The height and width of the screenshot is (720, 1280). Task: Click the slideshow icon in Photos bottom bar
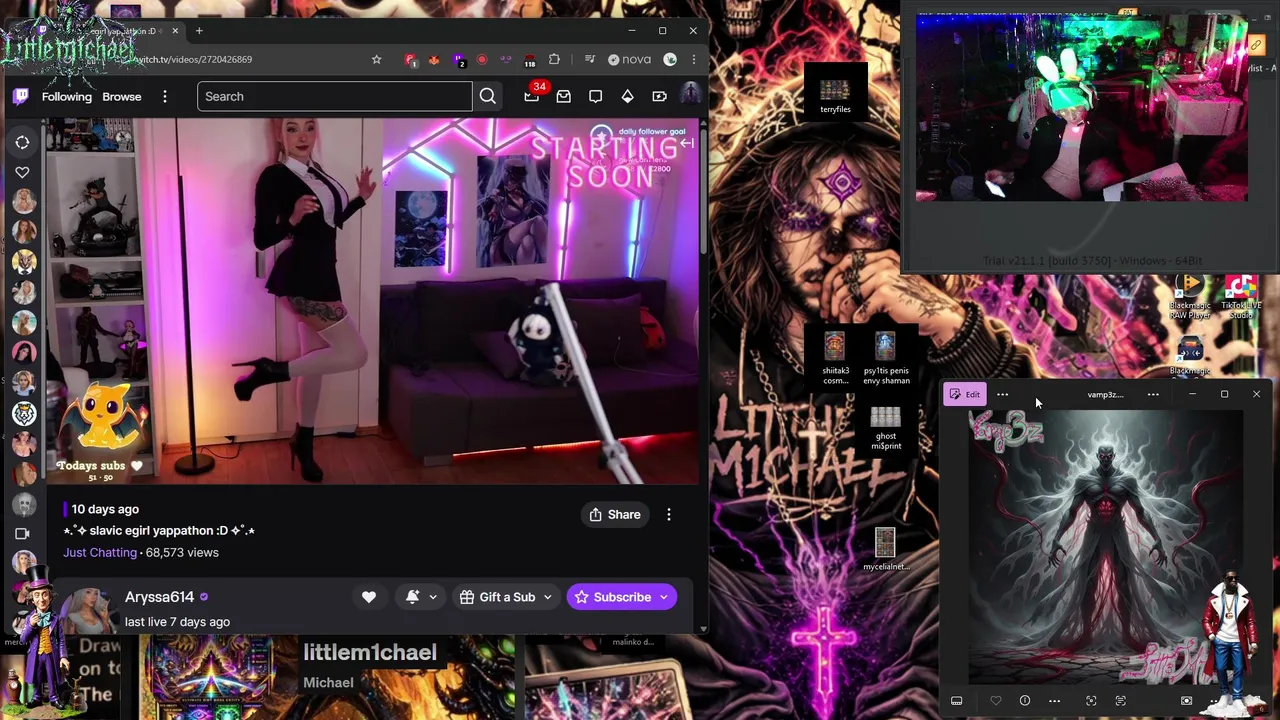(x=1186, y=701)
